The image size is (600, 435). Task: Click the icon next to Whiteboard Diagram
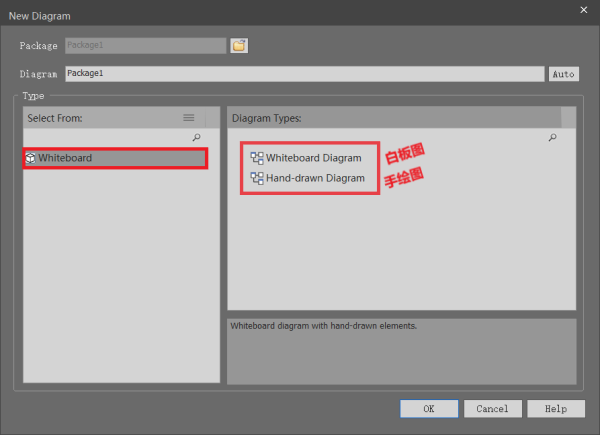pyautogui.click(x=257, y=158)
